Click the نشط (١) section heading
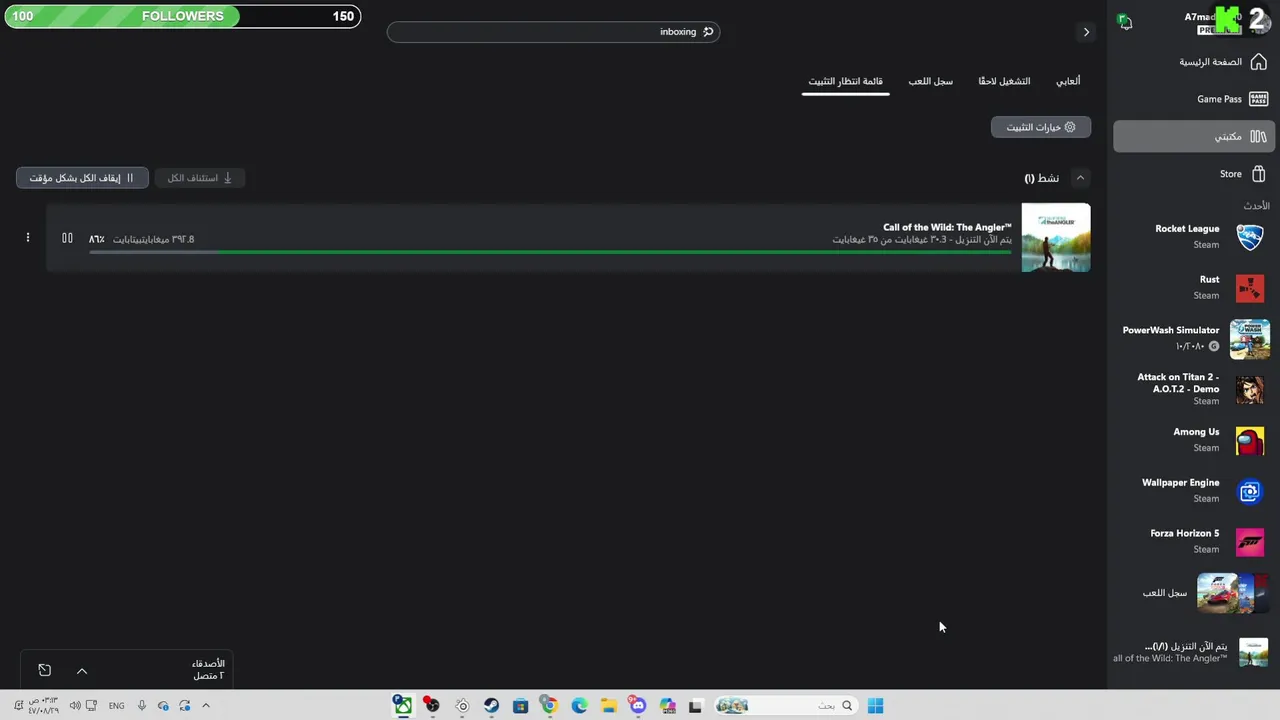 [1041, 178]
